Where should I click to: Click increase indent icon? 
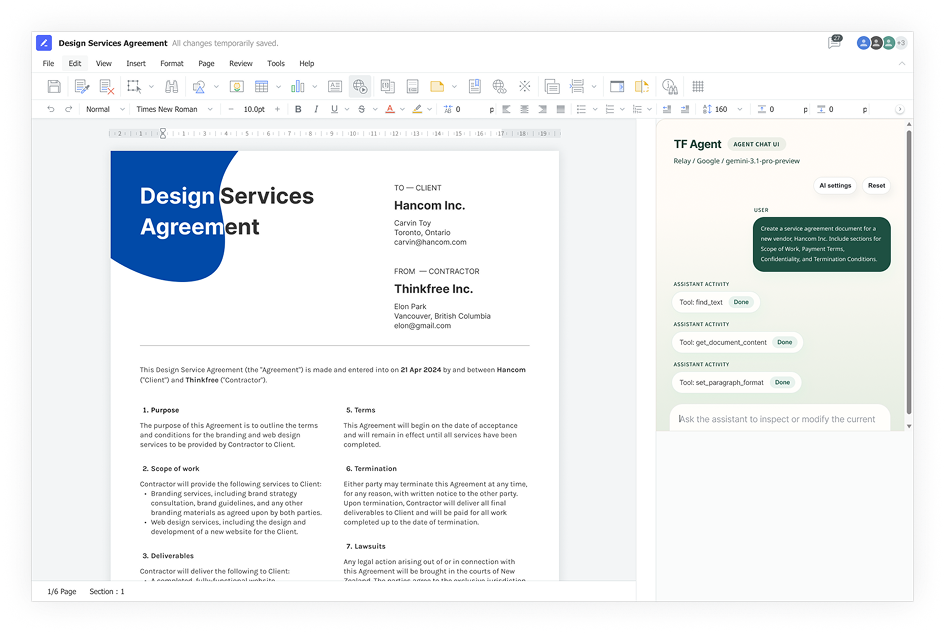point(685,109)
